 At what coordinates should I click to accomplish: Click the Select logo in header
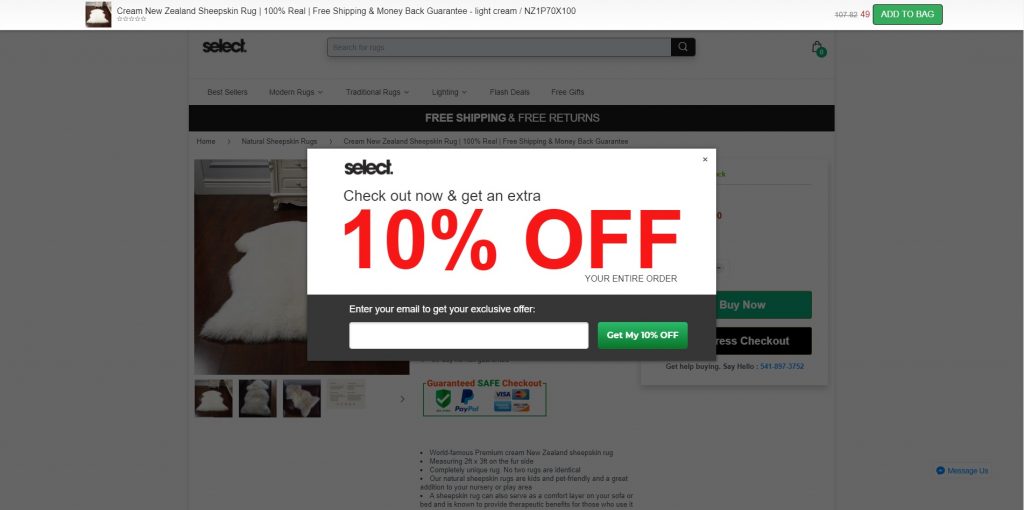(225, 46)
